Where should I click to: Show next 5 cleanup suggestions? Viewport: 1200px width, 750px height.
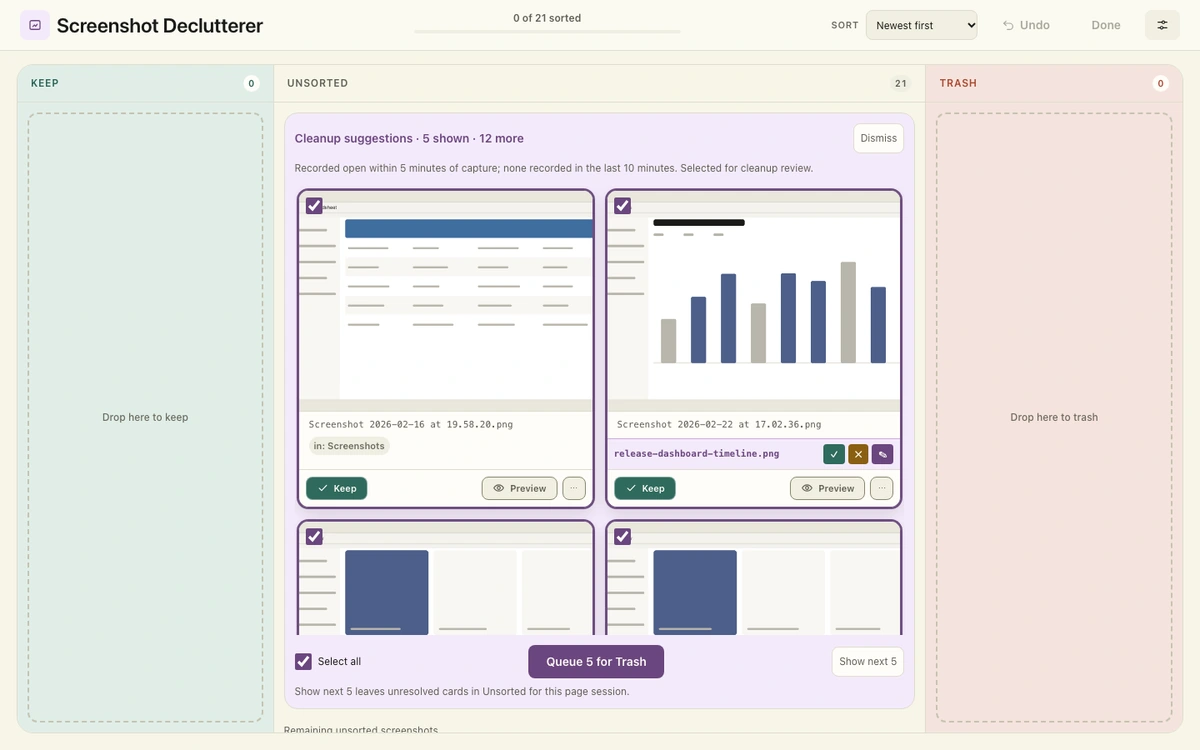868,661
